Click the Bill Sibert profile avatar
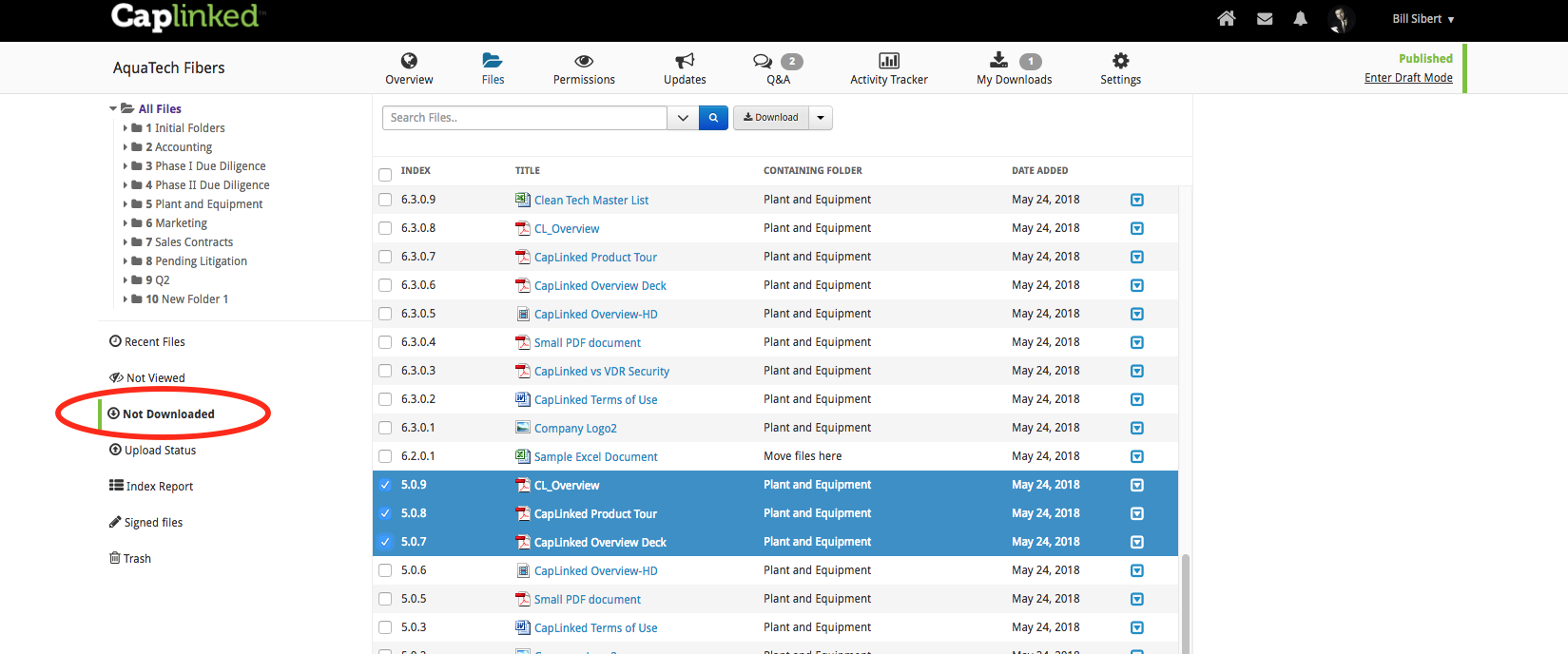Image resolution: width=1568 pixels, height=654 pixels. (1342, 19)
